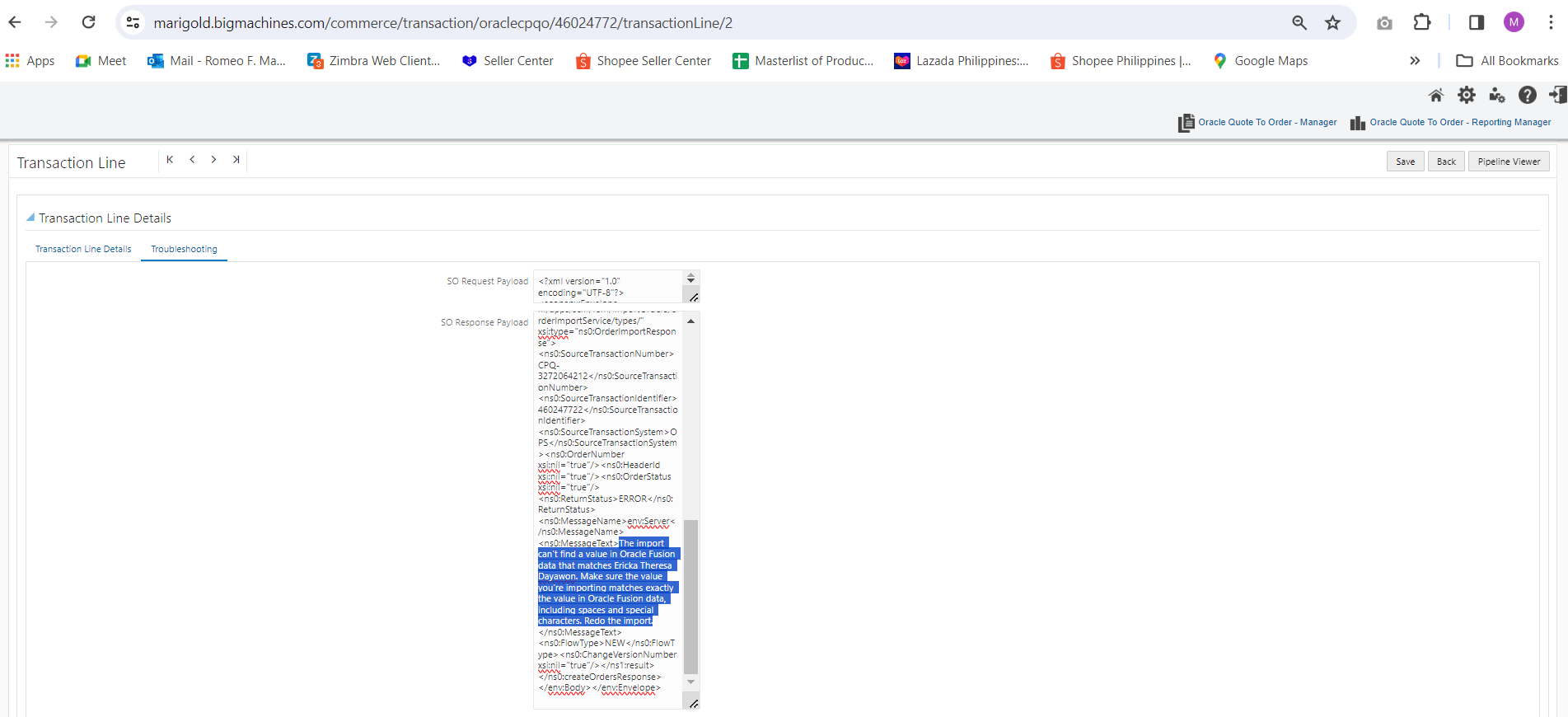Open the admin settings gear icon

pyautogui.click(x=1467, y=96)
